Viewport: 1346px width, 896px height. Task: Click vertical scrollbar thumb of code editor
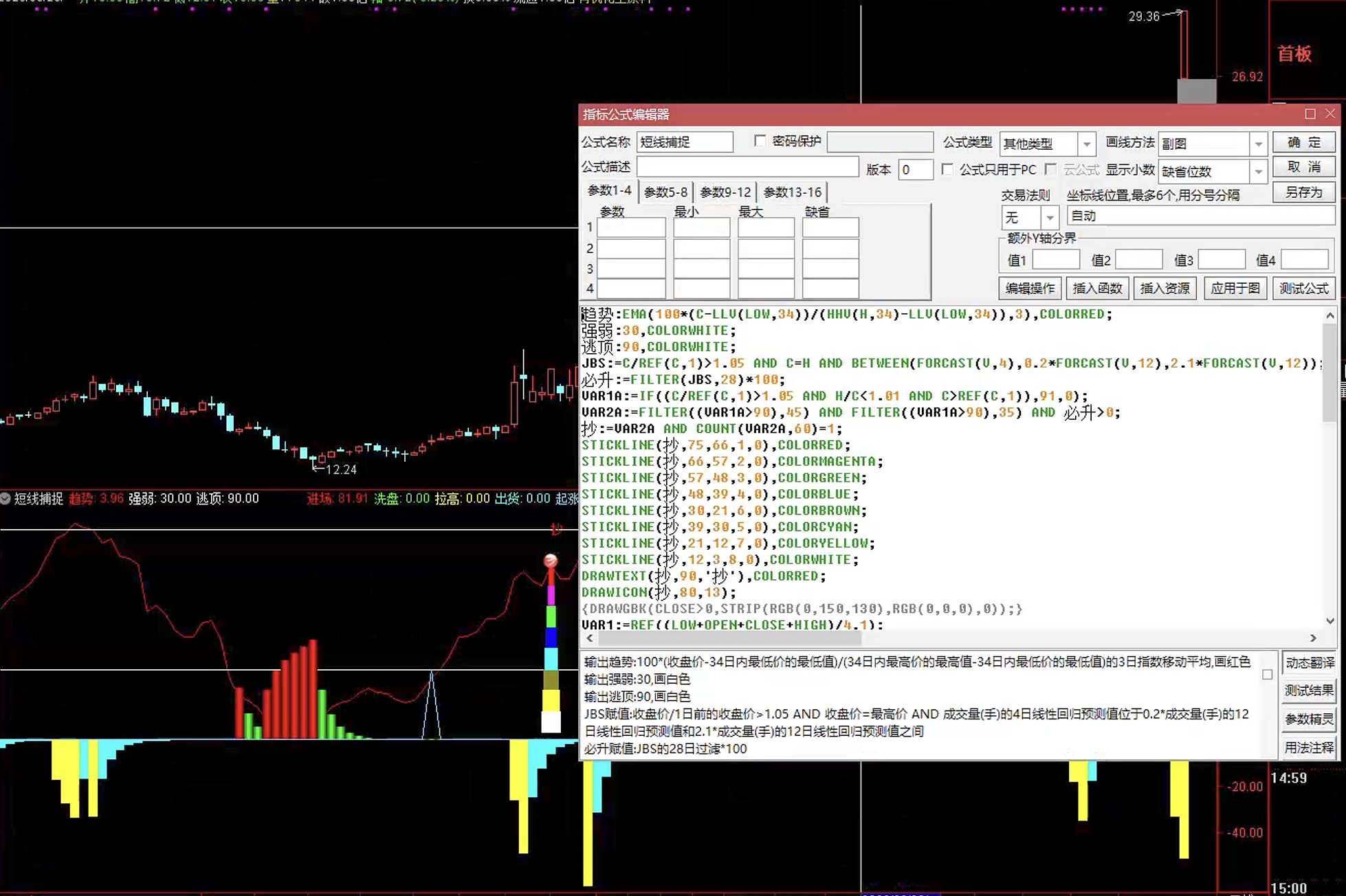pos(1330,372)
